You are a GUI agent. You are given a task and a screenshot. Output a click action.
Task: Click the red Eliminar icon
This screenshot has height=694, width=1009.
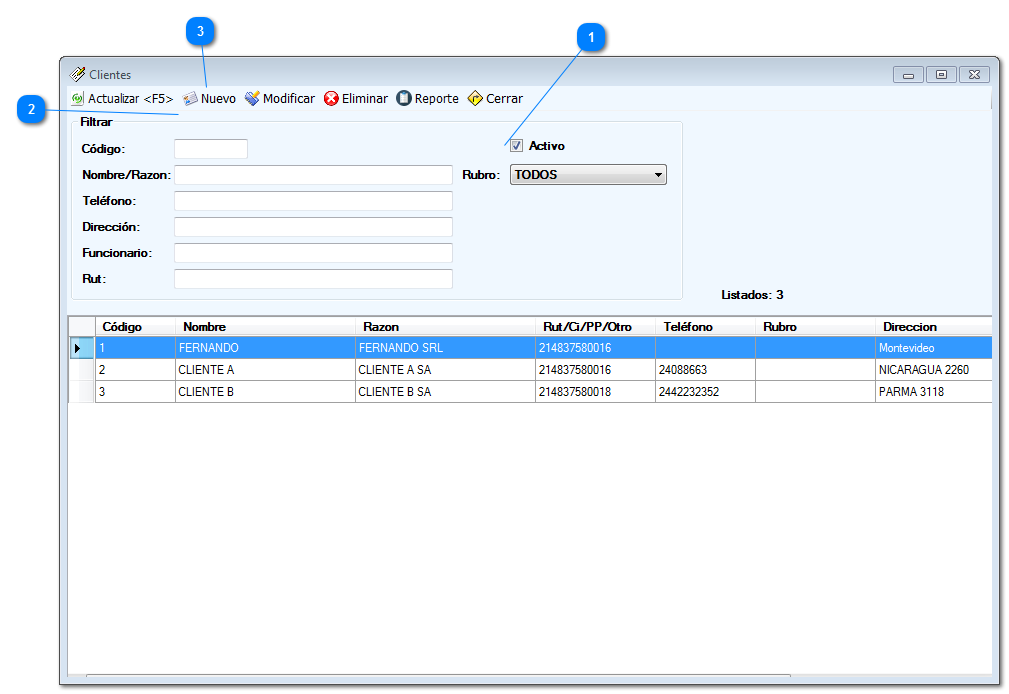[x=331, y=98]
